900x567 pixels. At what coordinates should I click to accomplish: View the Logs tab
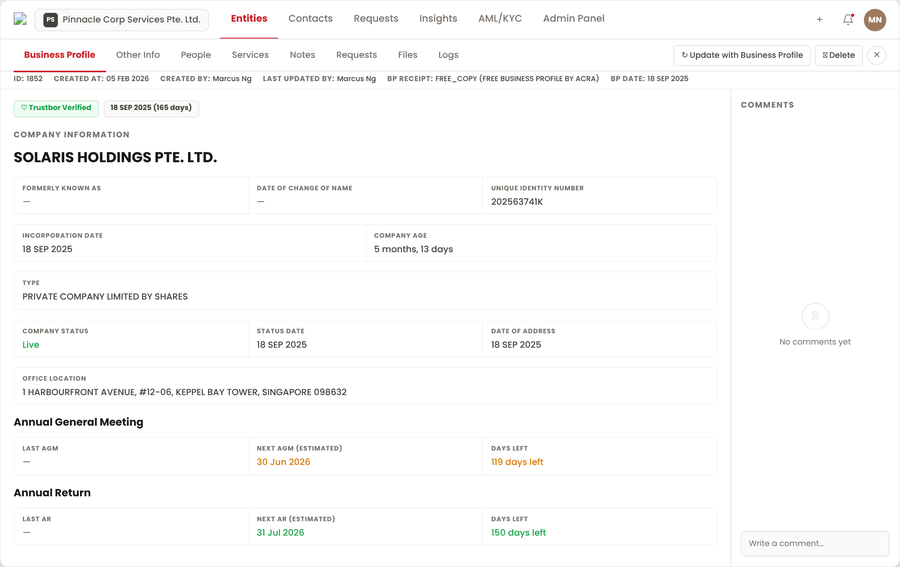point(448,55)
